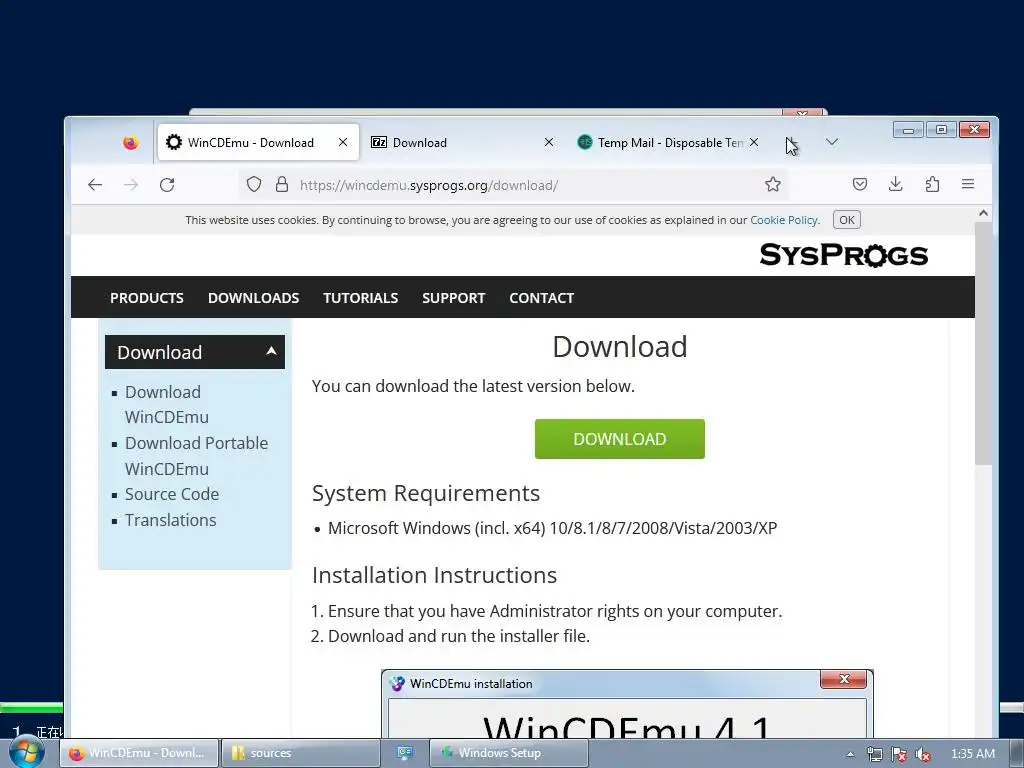Open the SUPPORT menu
The image size is (1024, 768).
point(453,298)
